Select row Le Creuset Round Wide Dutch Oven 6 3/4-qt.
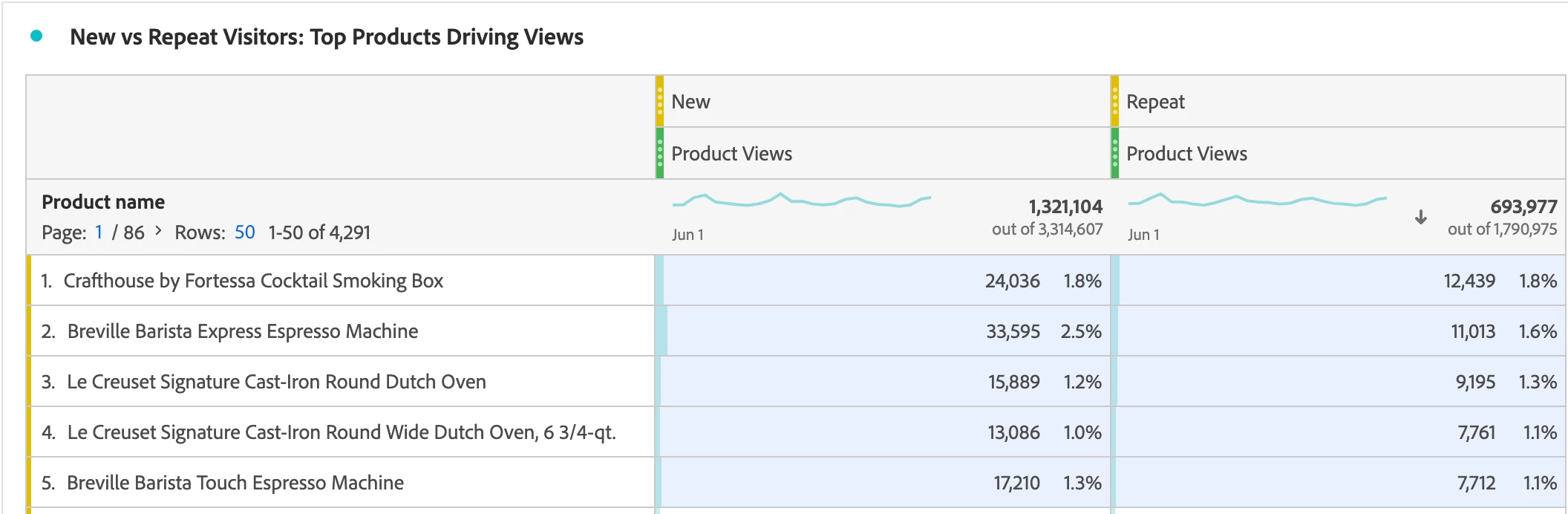1568x514 pixels. pos(341,432)
